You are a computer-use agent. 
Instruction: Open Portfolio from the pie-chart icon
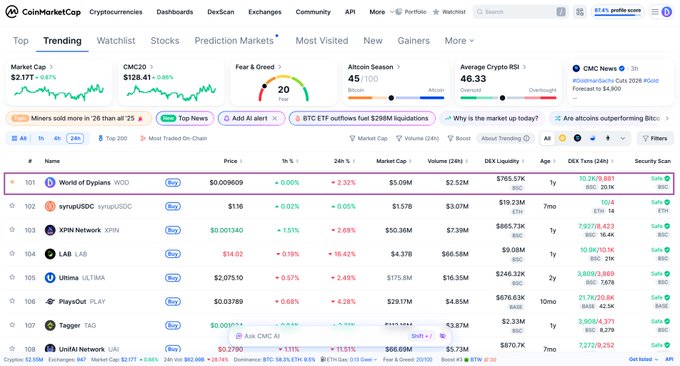pyautogui.click(x=399, y=12)
